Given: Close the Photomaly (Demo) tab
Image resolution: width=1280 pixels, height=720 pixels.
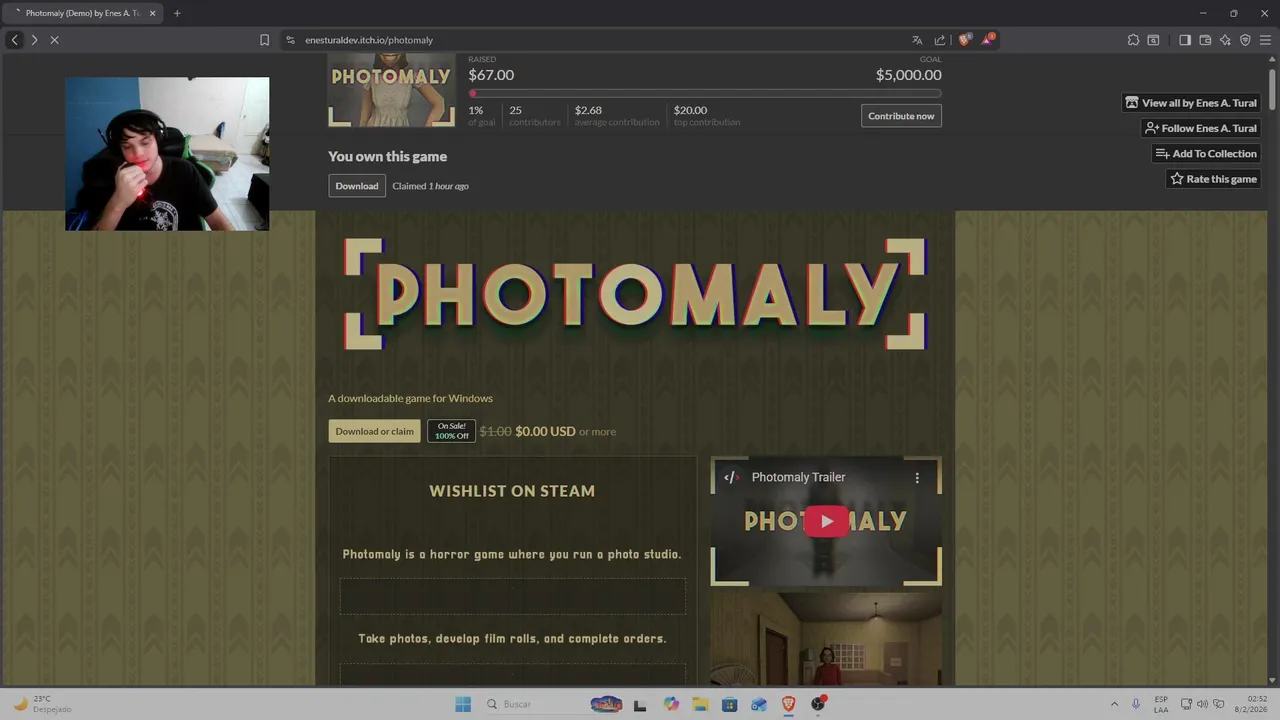Looking at the screenshot, I should (153, 13).
